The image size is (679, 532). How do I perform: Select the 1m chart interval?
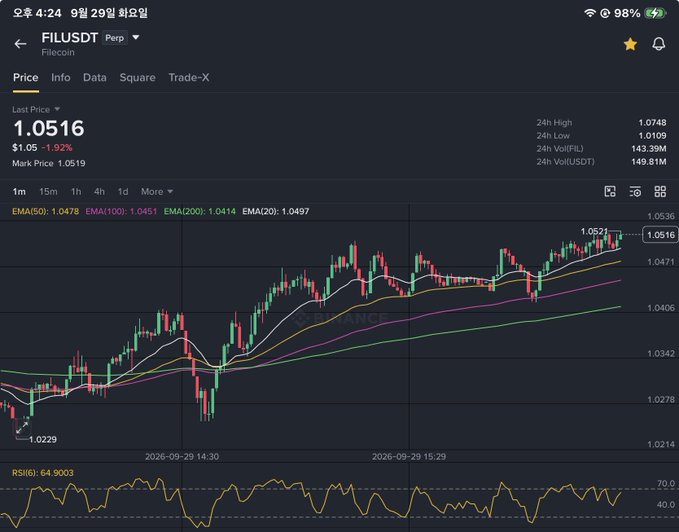[19, 191]
